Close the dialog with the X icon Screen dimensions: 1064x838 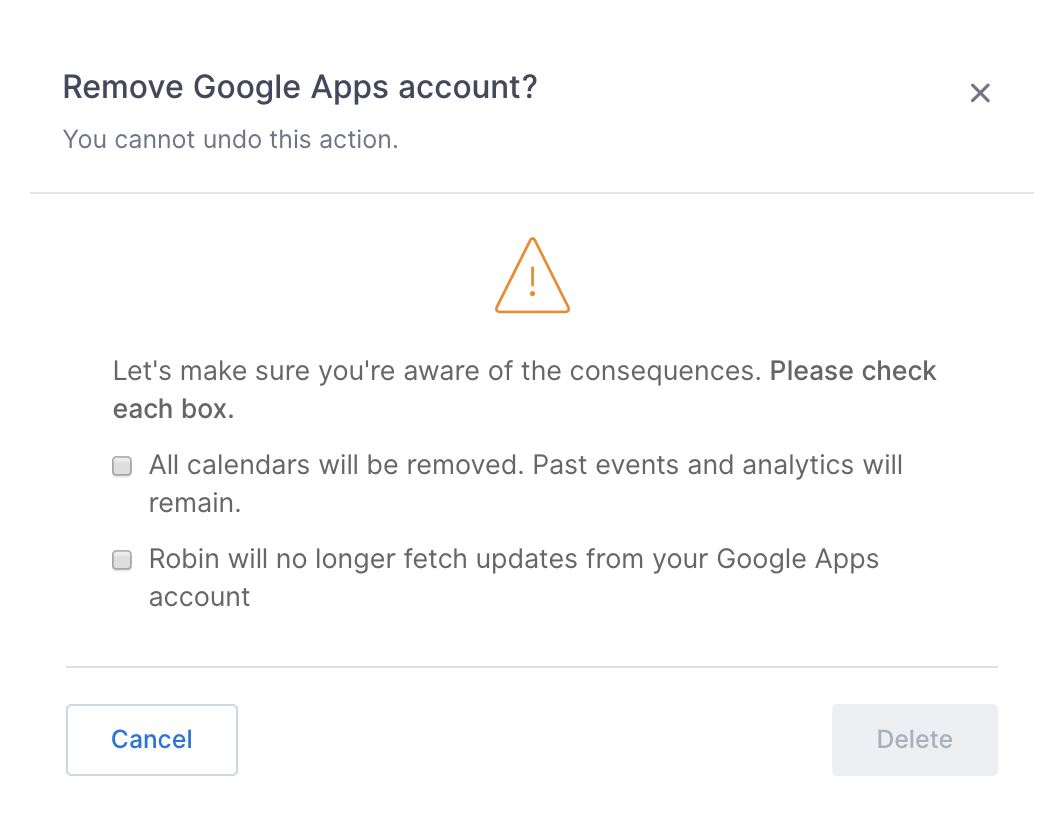click(980, 93)
